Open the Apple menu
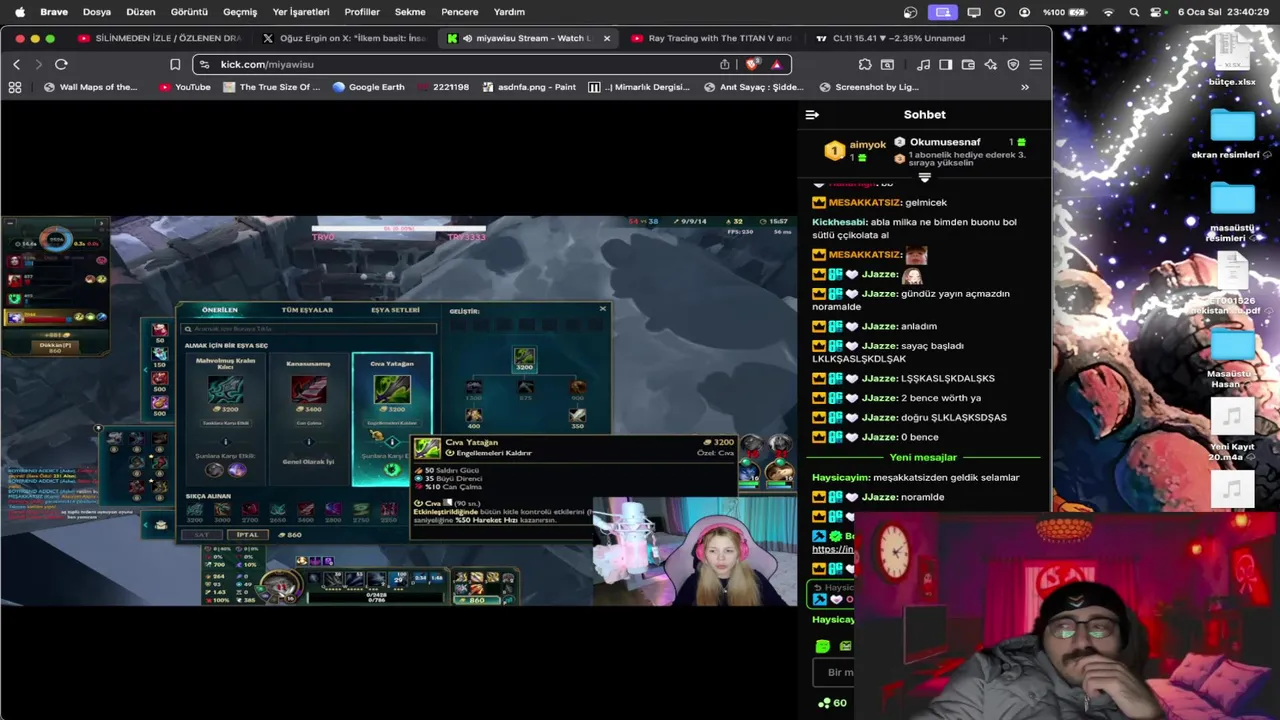The height and width of the screenshot is (720, 1280). [x=19, y=12]
